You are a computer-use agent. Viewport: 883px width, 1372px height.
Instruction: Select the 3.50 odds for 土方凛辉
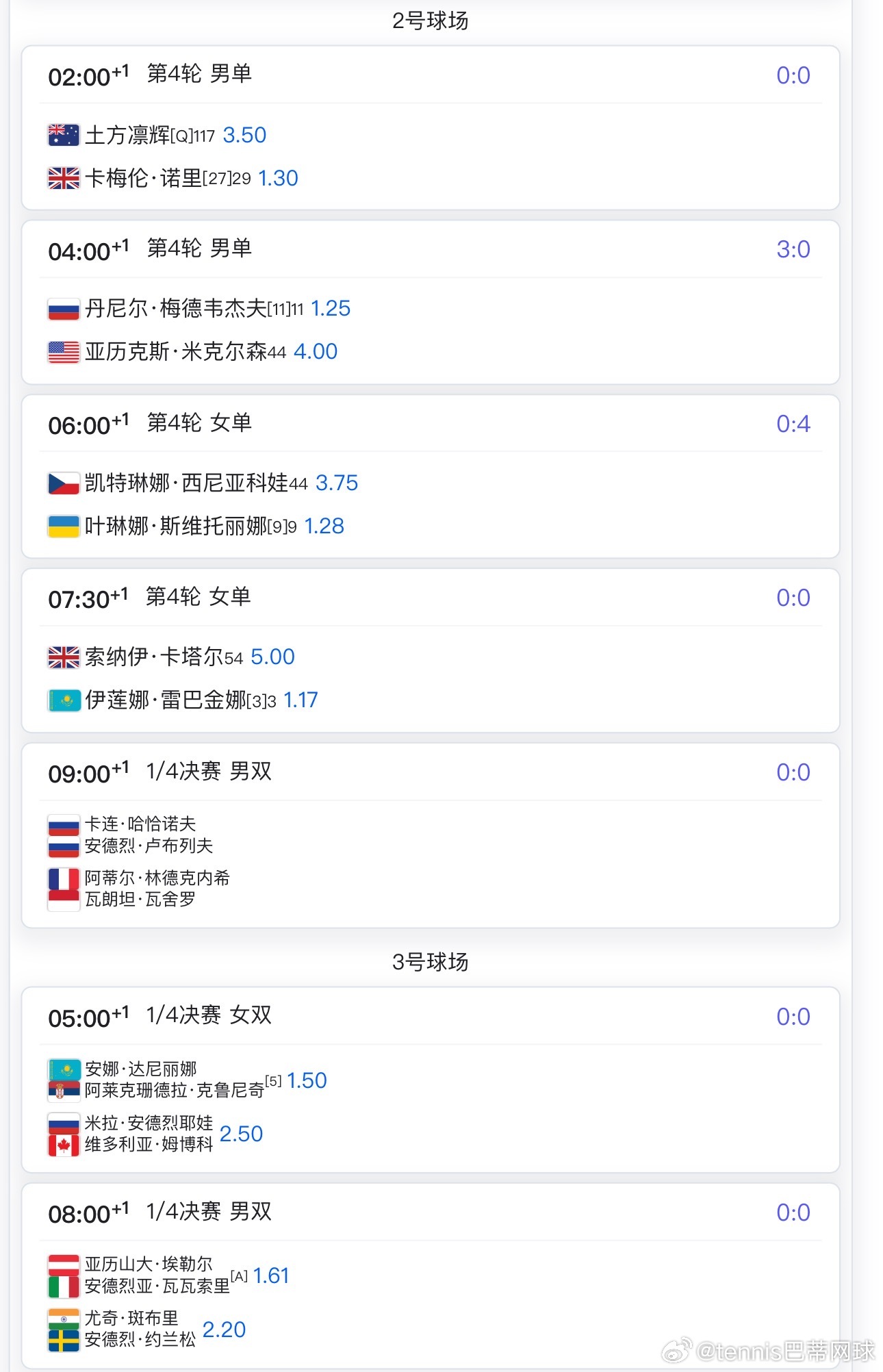pos(244,135)
